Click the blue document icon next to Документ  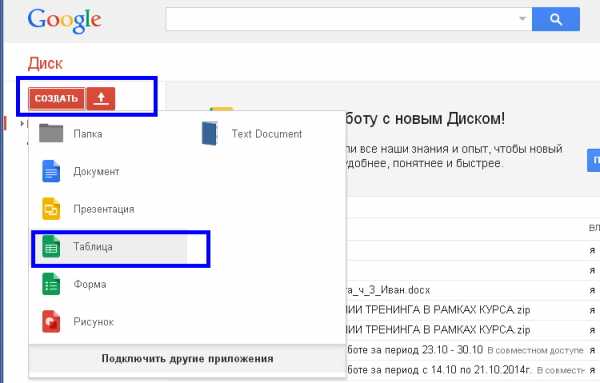point(51,171)
